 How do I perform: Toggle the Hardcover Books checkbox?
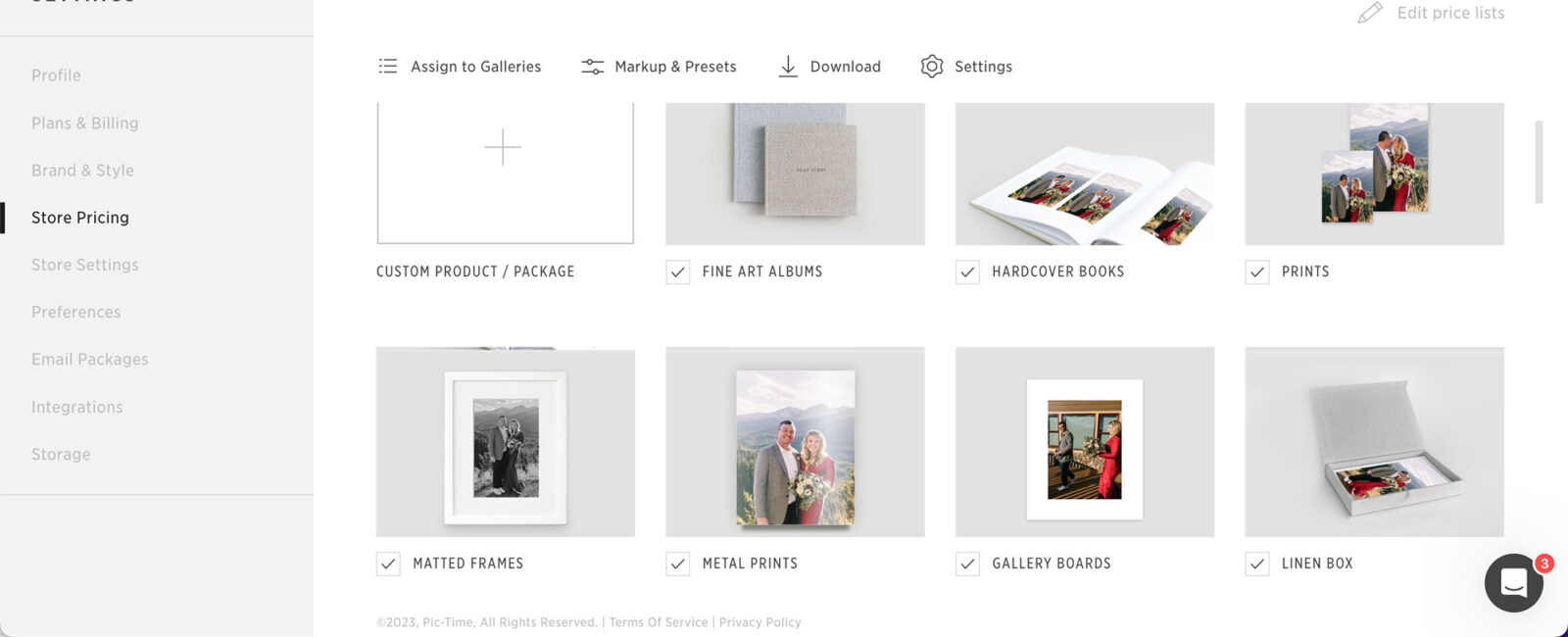click(967, 272)
